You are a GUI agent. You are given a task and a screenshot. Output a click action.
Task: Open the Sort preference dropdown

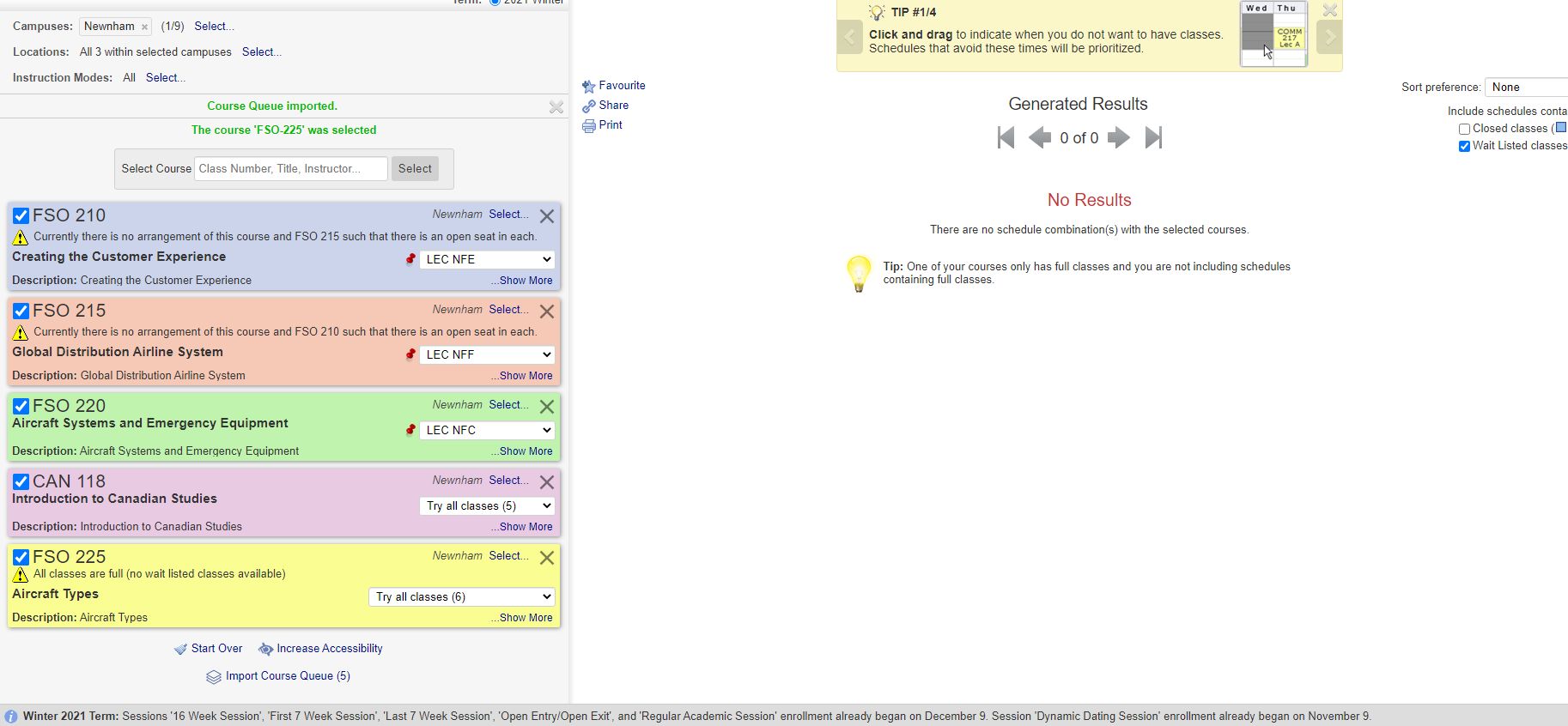(1527, 87)
